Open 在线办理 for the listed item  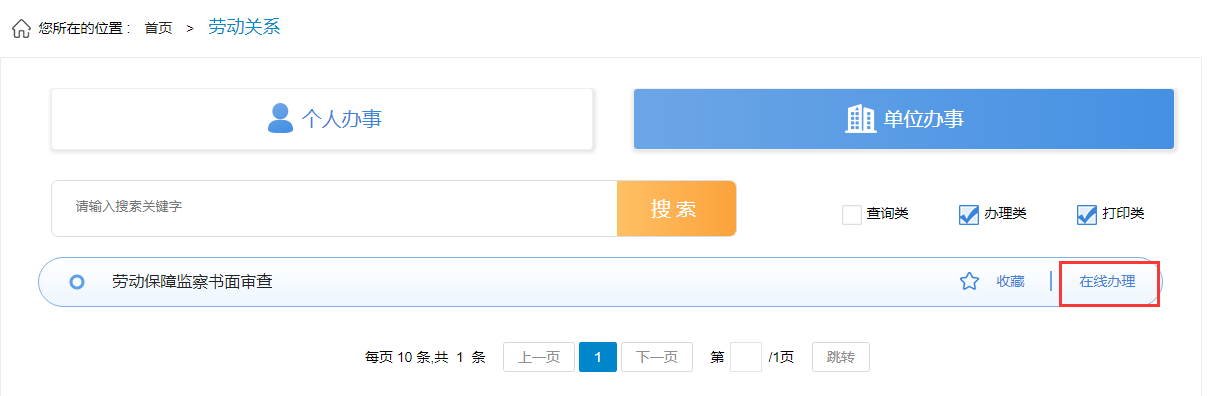coord(1108,282)
